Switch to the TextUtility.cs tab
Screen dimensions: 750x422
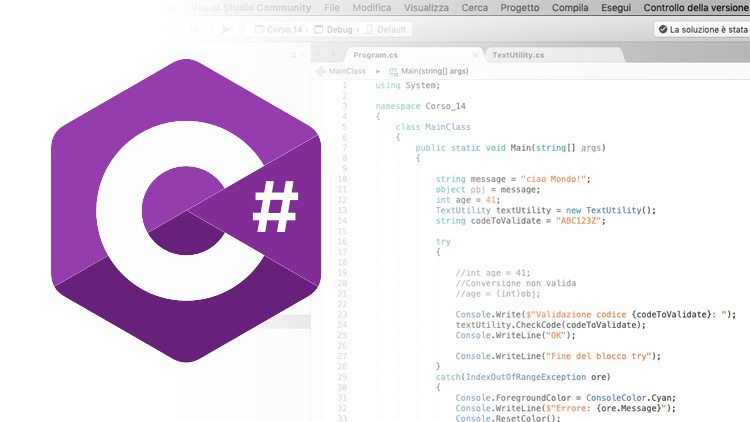tap(518, 55)
